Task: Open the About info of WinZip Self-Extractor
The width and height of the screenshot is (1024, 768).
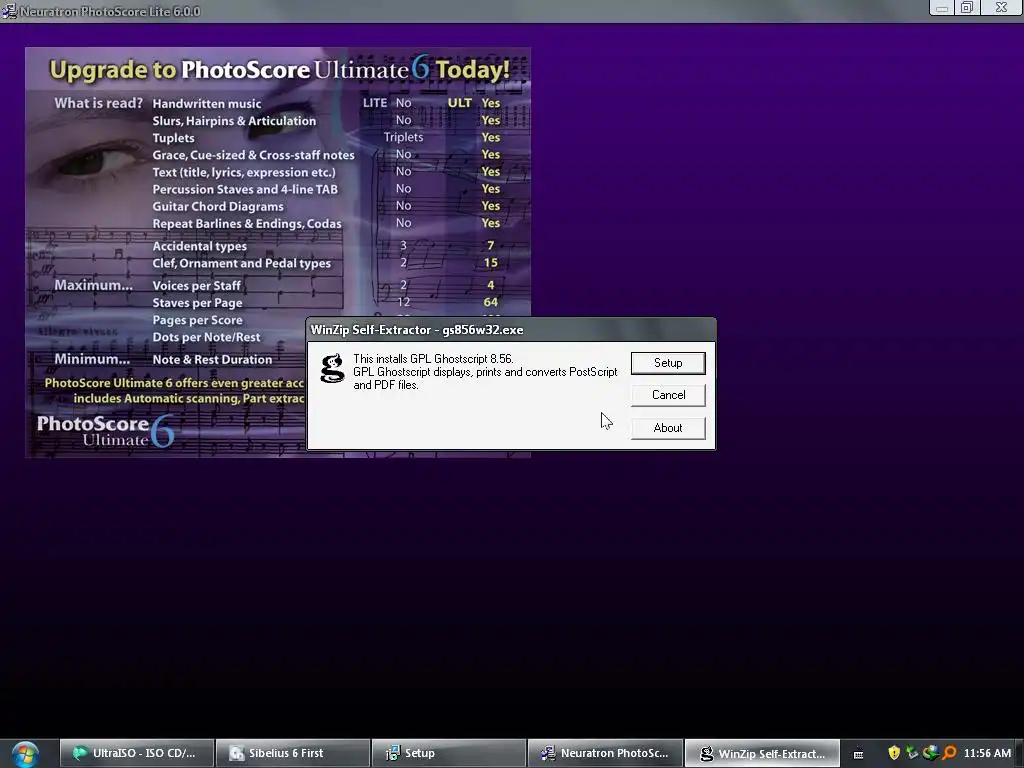Action: [667, 428]
